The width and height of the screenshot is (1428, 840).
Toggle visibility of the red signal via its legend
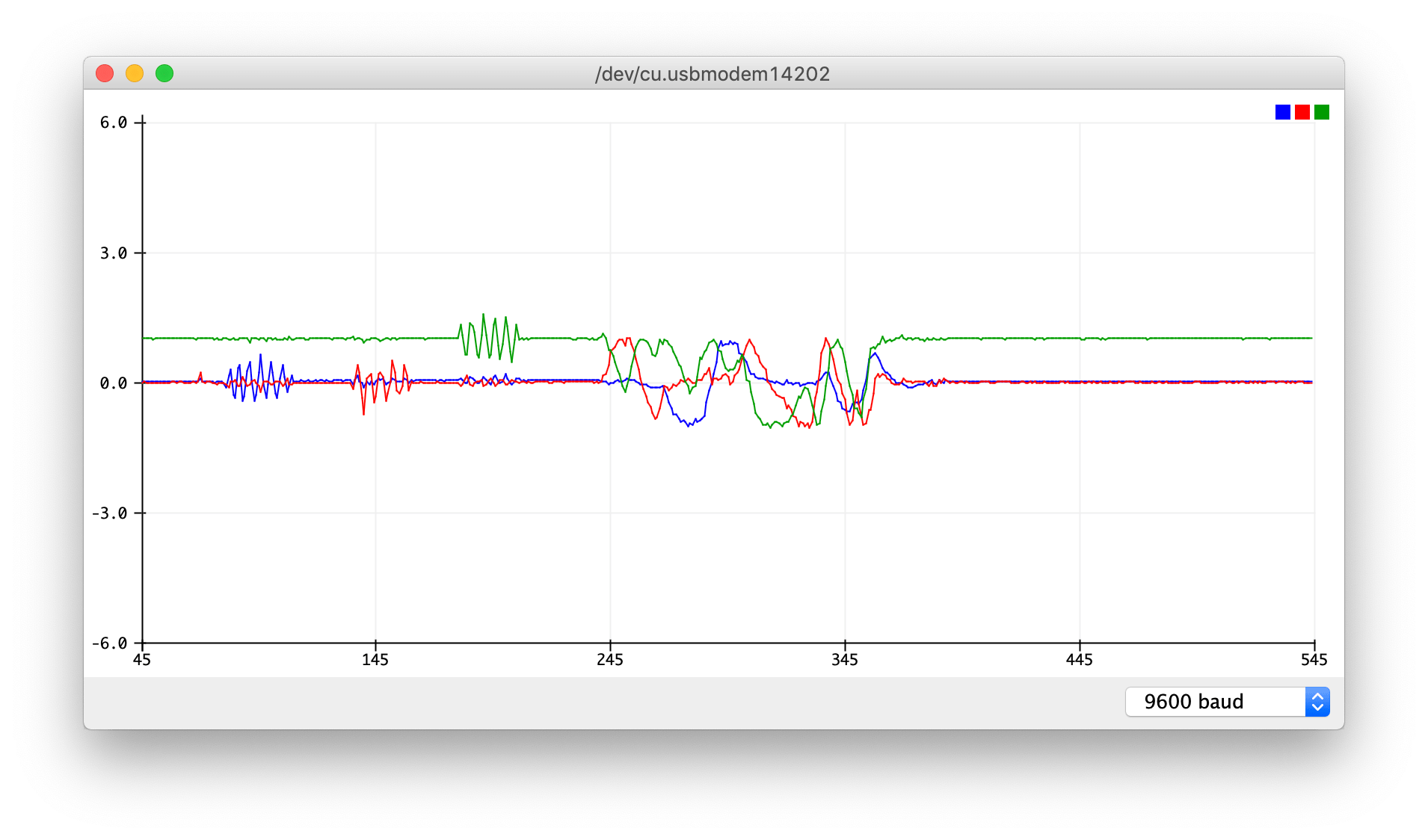[x=1301, y=112]
